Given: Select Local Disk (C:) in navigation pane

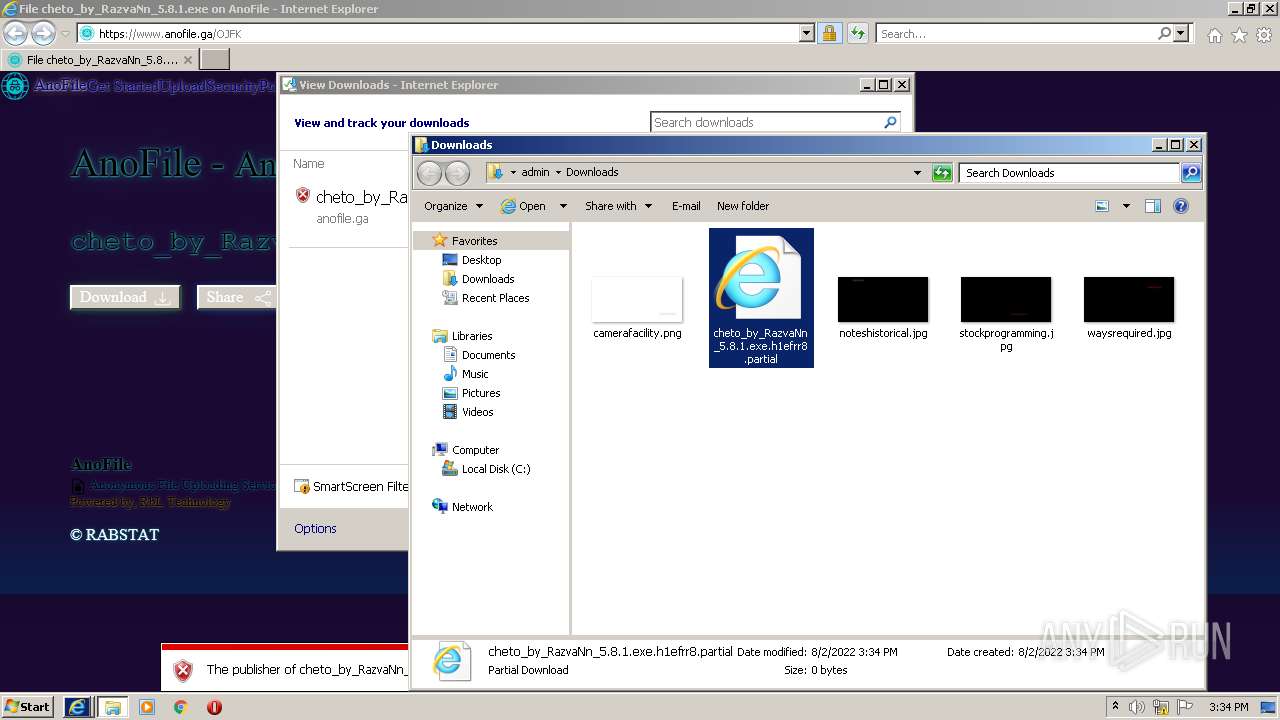Looking at the screenshot, I should pyautogui.click(x=496, y=469).
